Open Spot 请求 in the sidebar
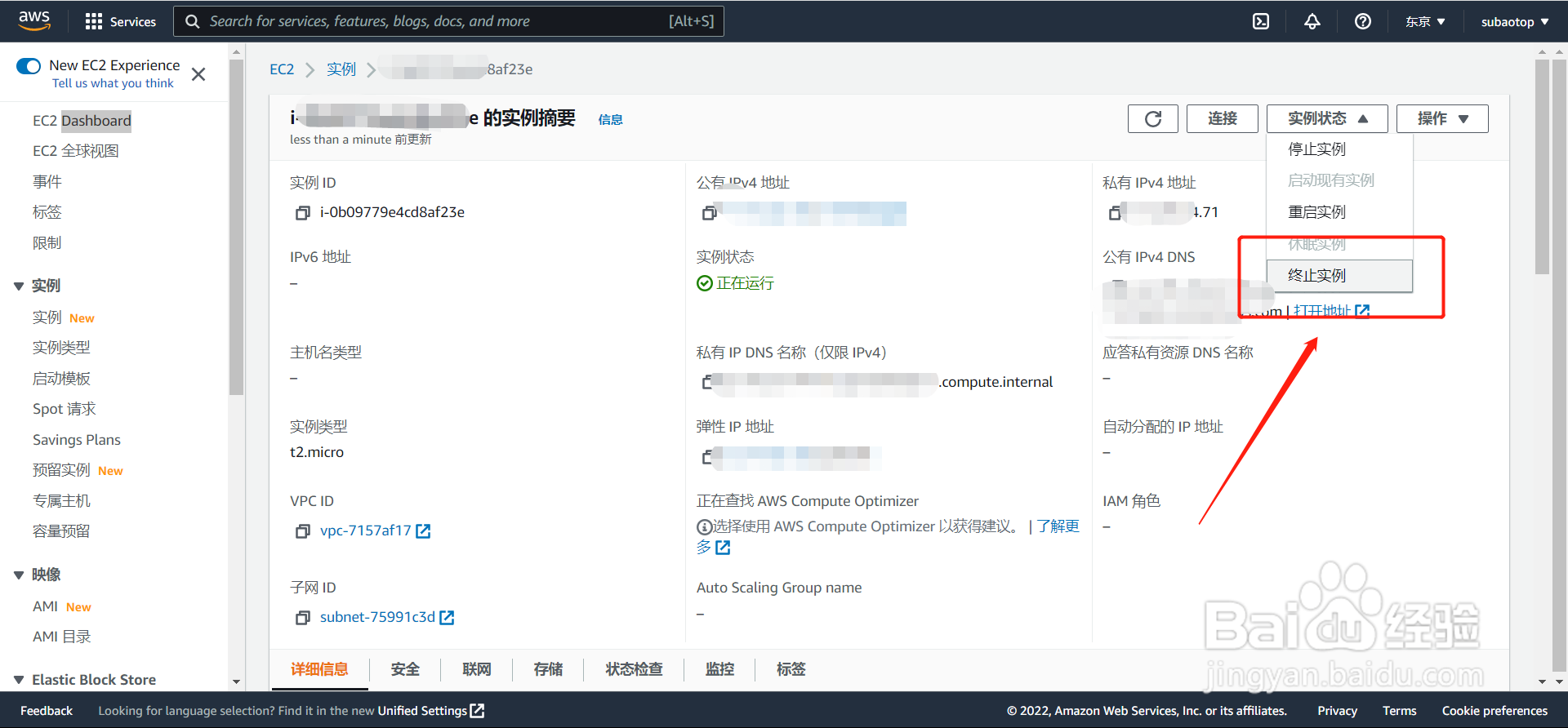This screenshot has width=1568, height=728. 65,409
